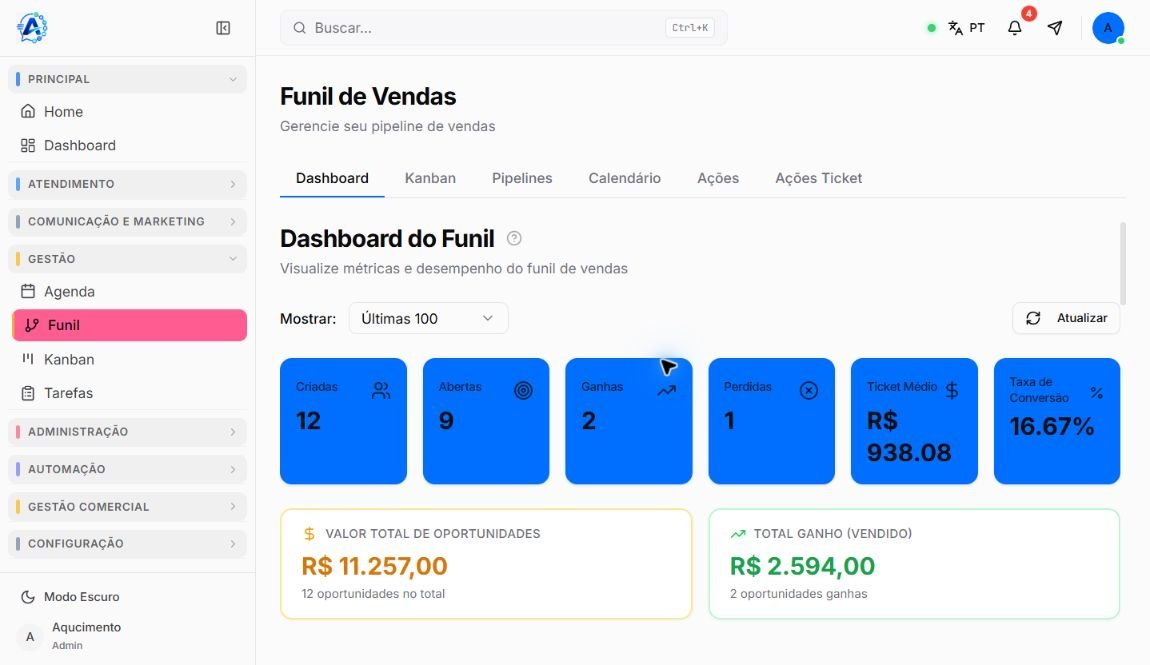Screen dimensions: 1150x665
Task: Click the Tarefas clipboard icon
Action: 28,393
